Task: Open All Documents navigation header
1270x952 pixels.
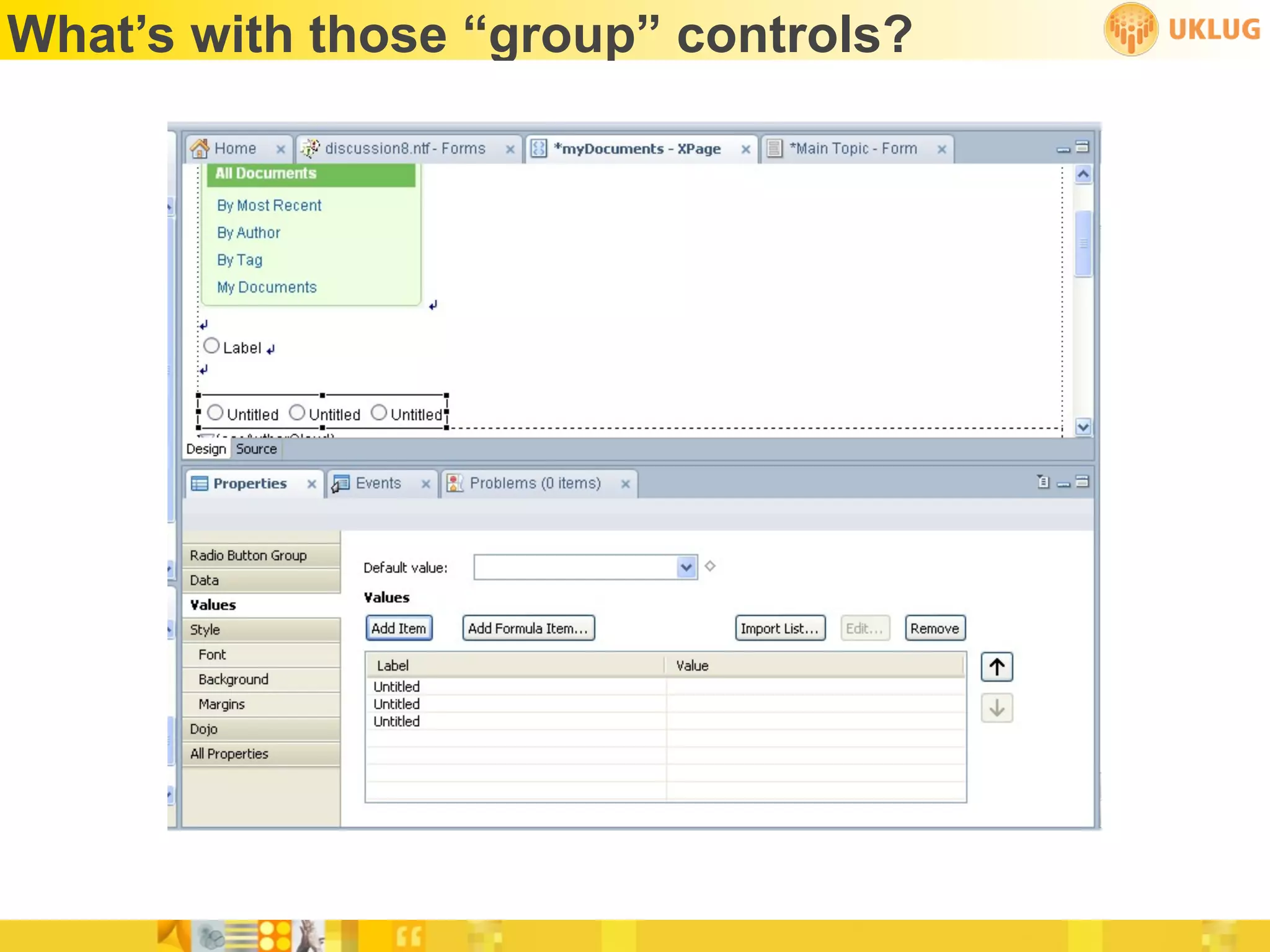Action: pyautogui.click(x=311, y=174)
